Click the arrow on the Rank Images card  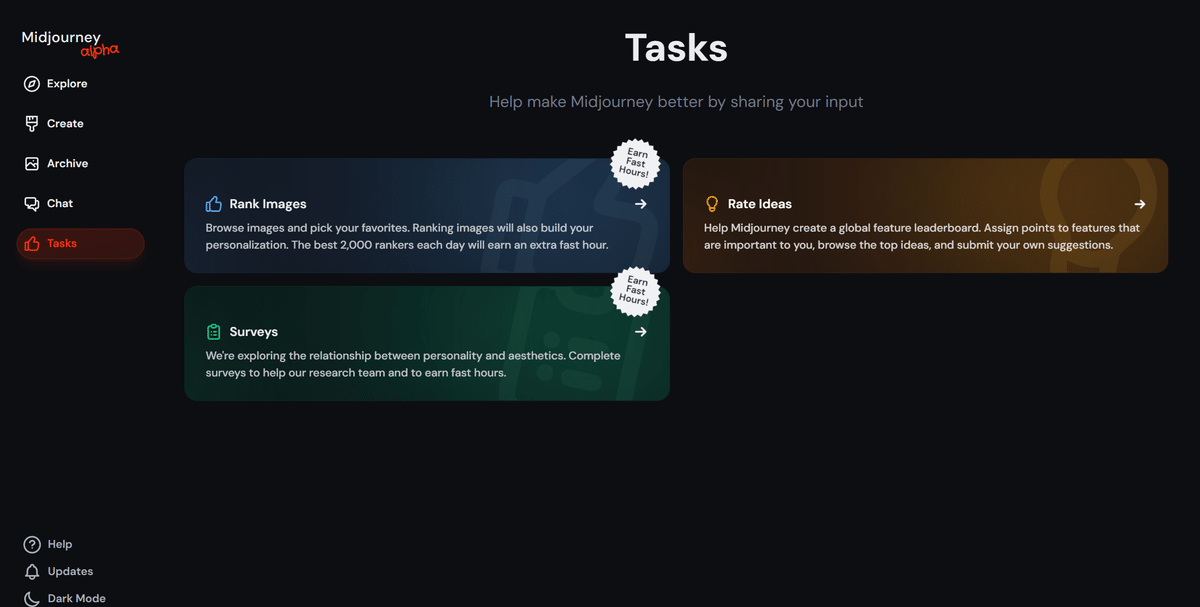point(641,204)
